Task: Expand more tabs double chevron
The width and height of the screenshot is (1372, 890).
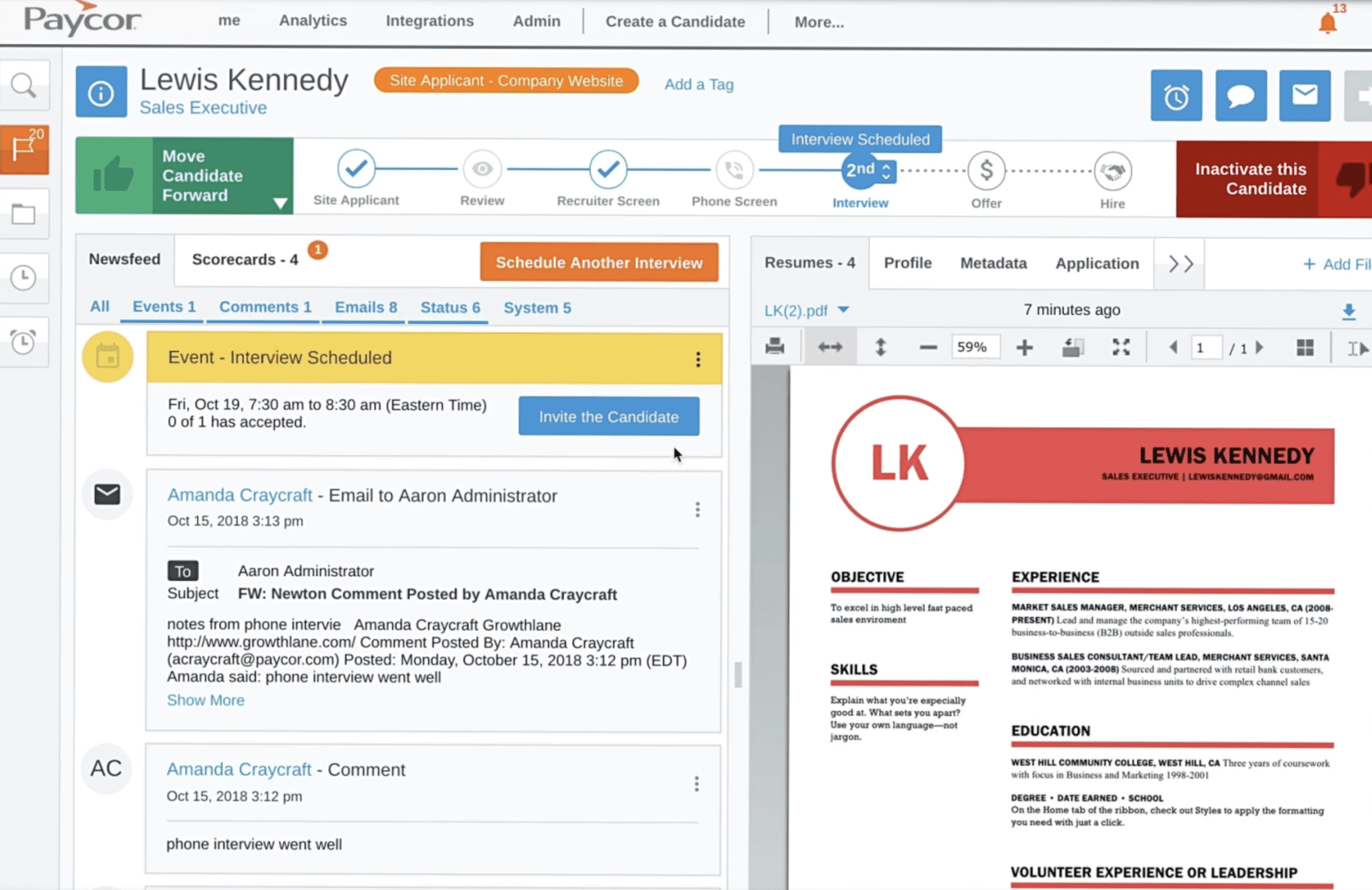Action: click(1180, 264)
